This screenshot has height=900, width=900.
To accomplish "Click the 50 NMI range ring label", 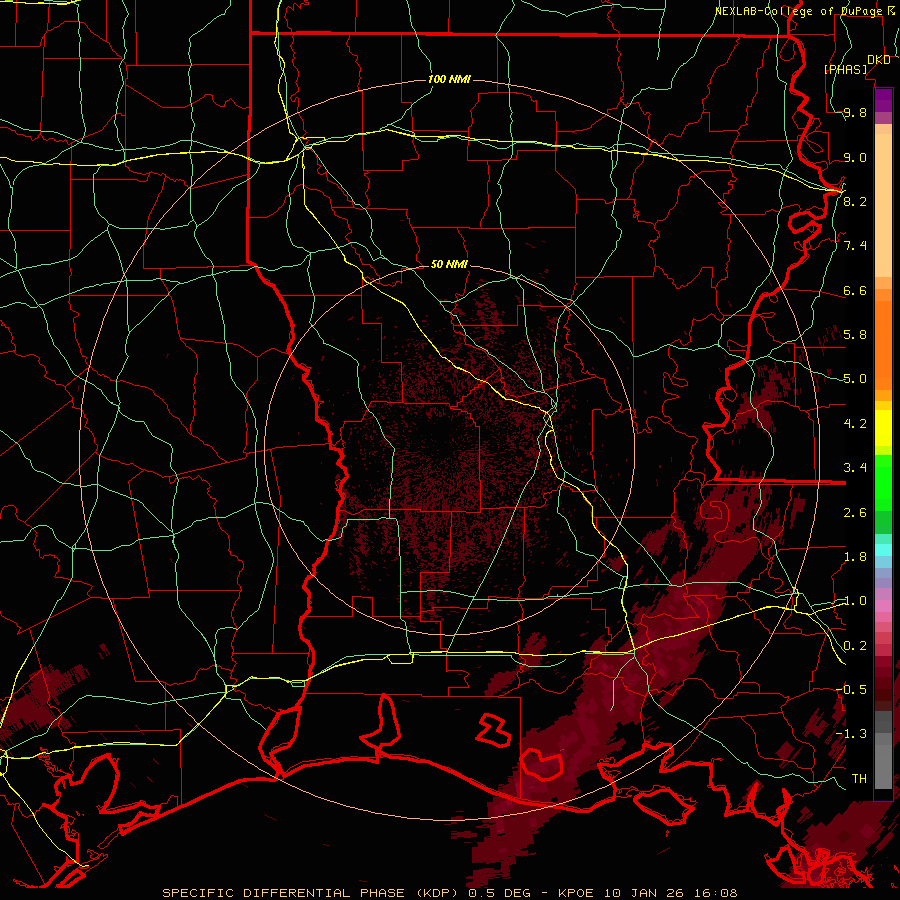I will click(x=449, y=264).
